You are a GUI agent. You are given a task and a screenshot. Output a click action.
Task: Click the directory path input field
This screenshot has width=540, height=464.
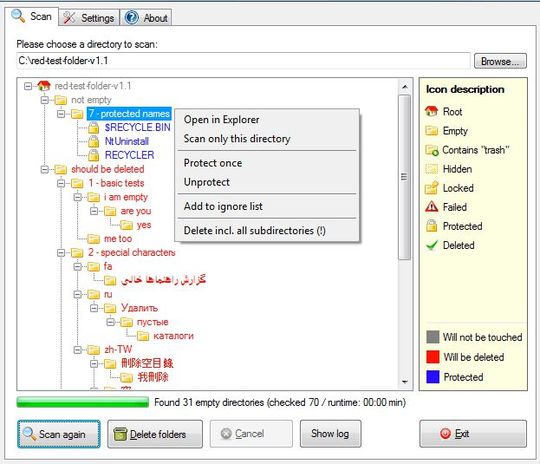(x=243, y=61)
